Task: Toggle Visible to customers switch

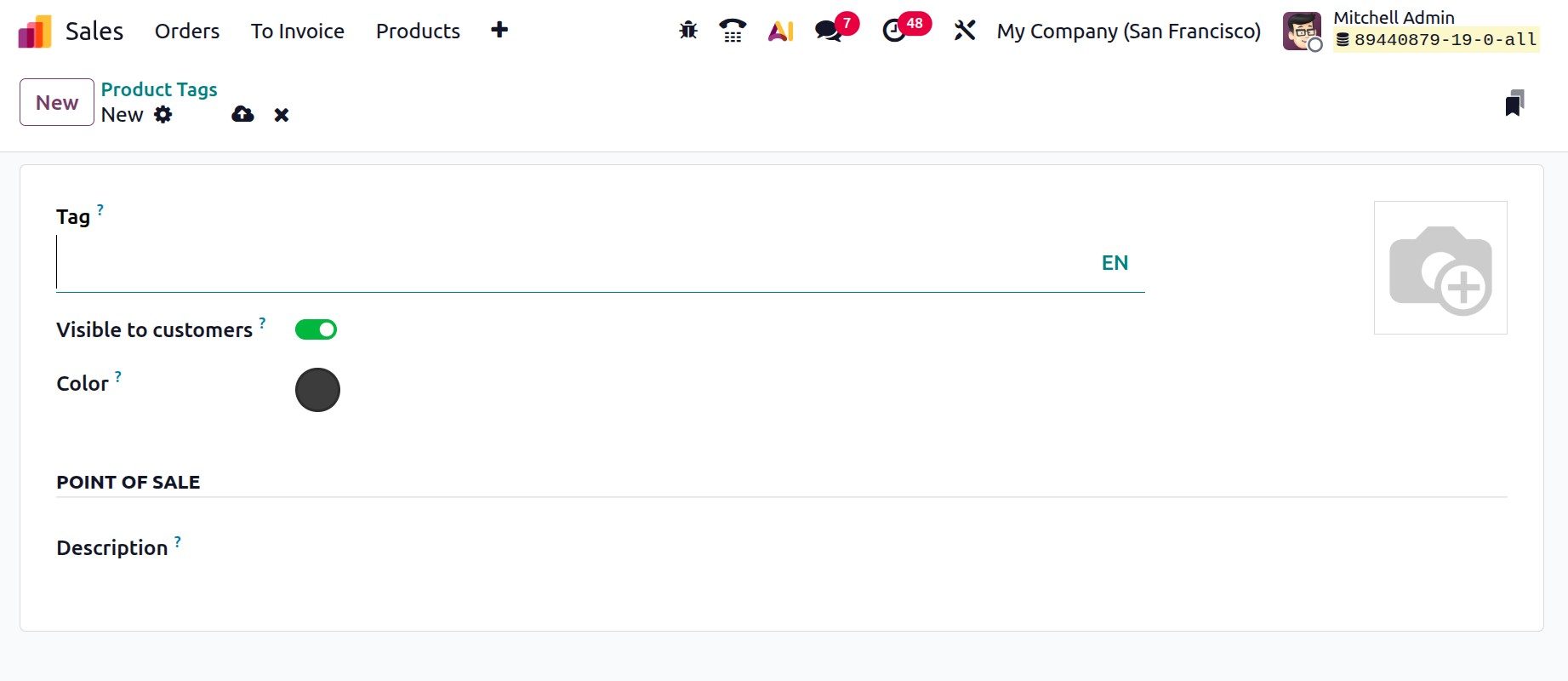Action: coord(316,329)
